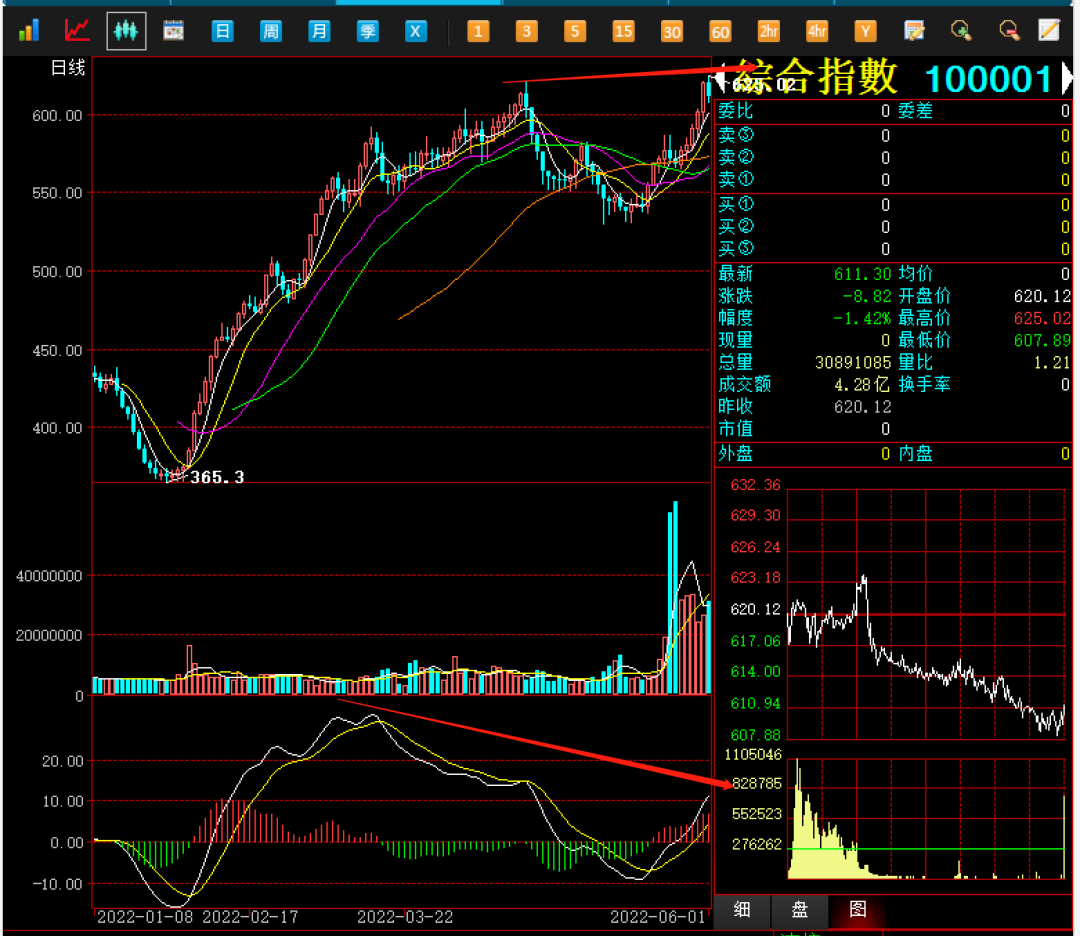Switch to weekly period (周) icon
Screen dimensions: 1080x936
click(271, 31)
